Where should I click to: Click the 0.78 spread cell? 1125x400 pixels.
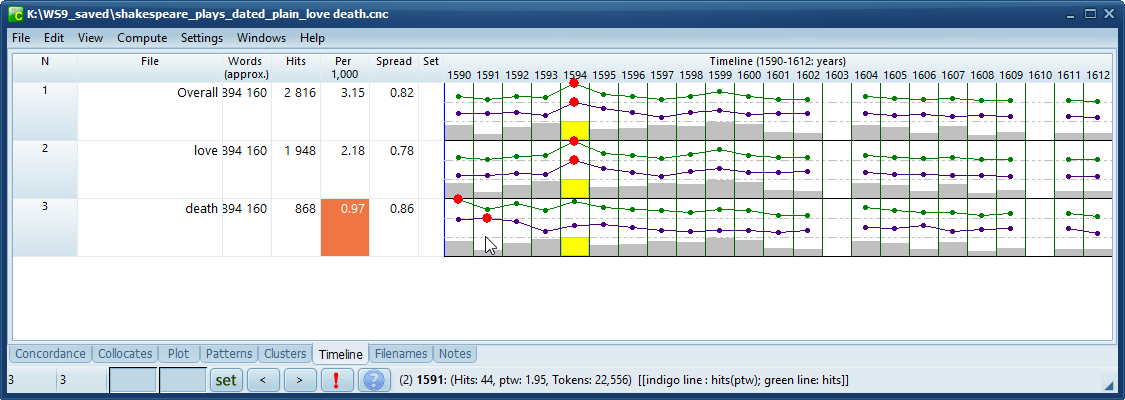tap(394, 169)
